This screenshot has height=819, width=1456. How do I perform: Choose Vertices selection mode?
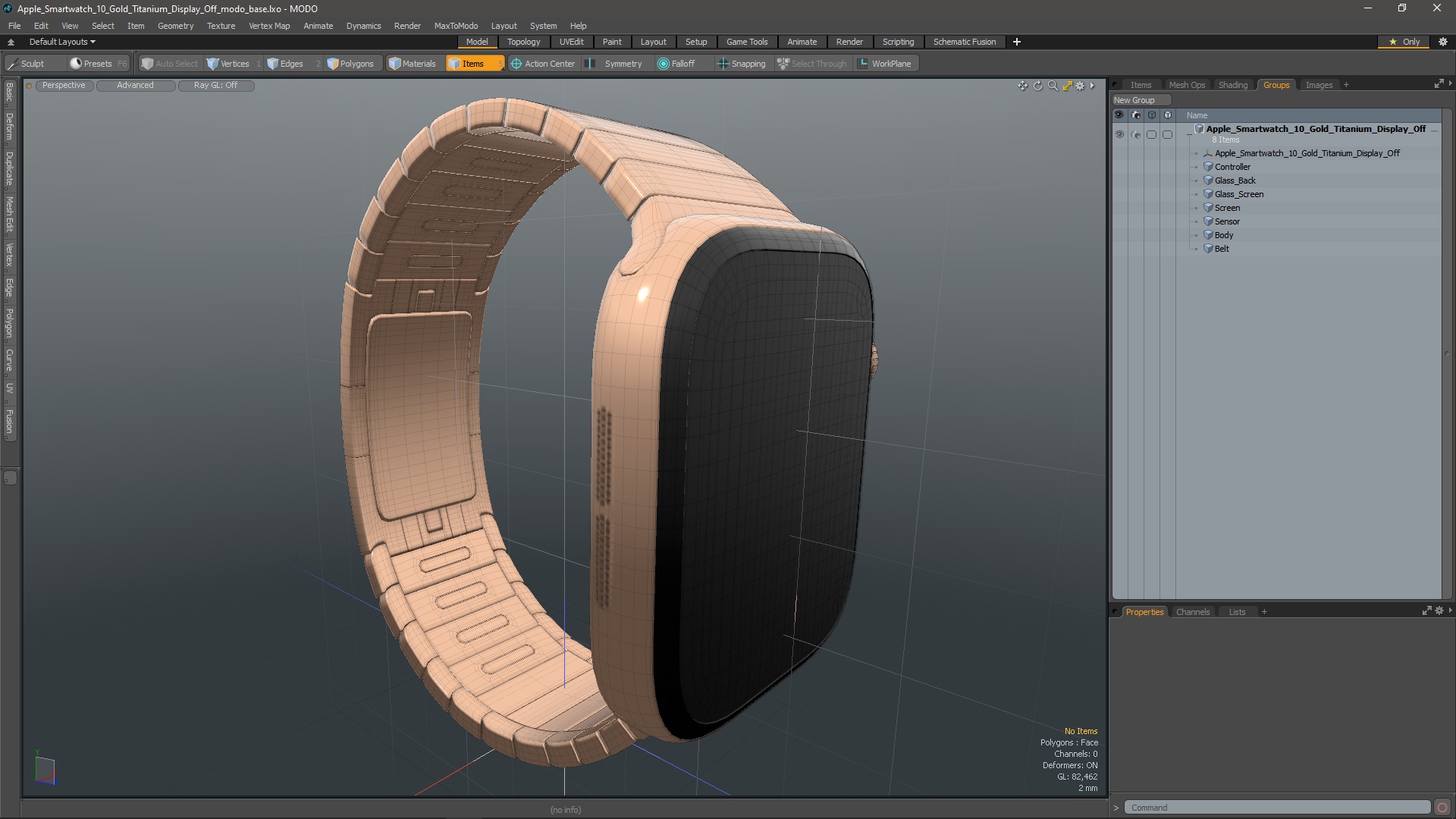[228, 64]
